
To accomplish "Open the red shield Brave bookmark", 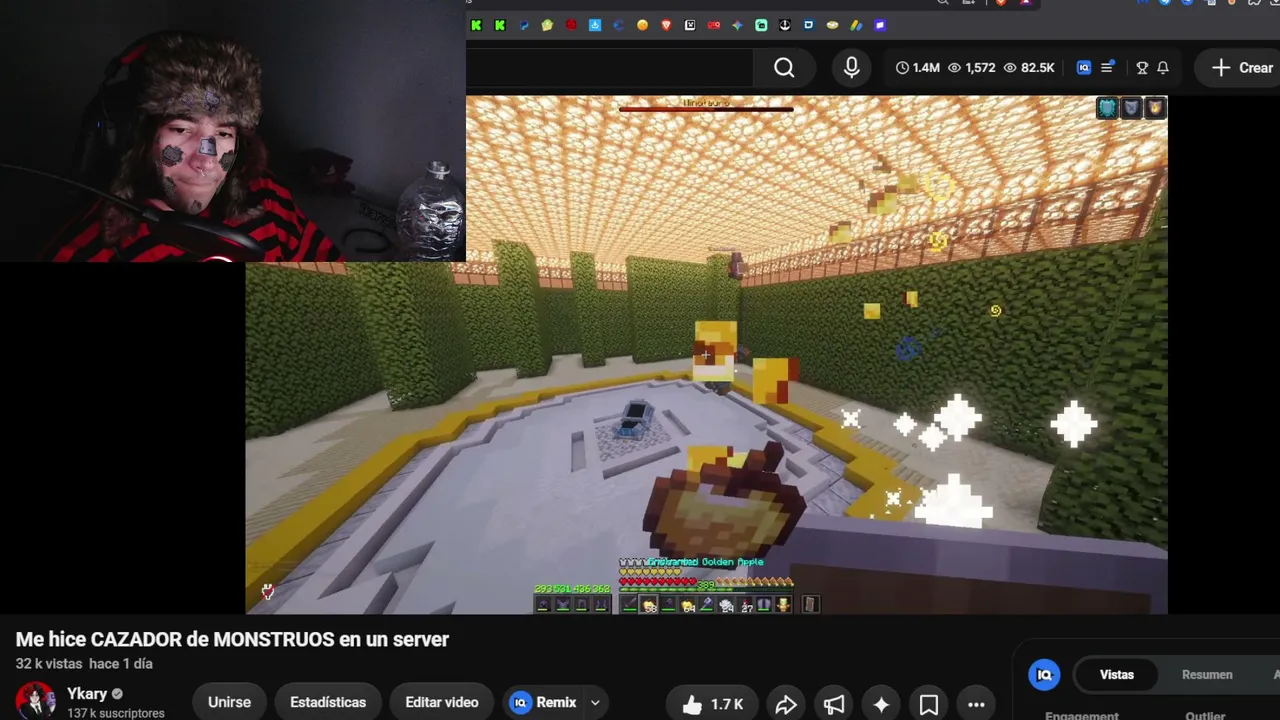I will [666, 25].
